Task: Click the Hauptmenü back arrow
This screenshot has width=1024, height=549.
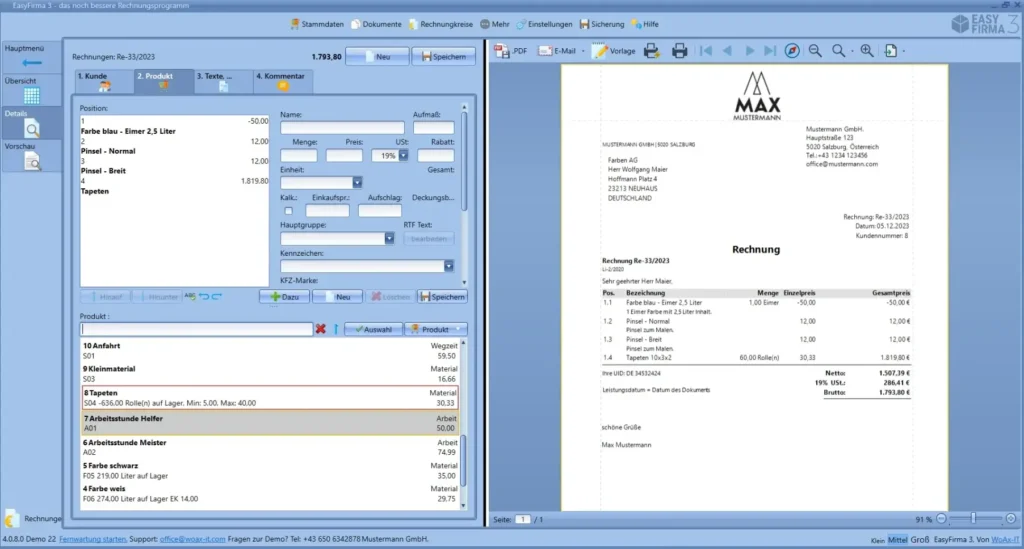Action: (31, 62)
